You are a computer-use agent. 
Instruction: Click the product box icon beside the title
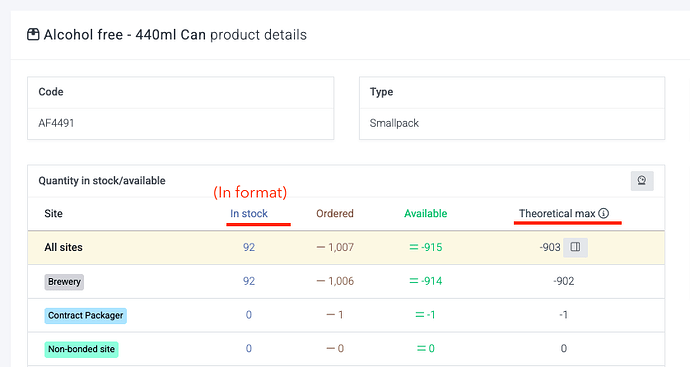(33, 34)
